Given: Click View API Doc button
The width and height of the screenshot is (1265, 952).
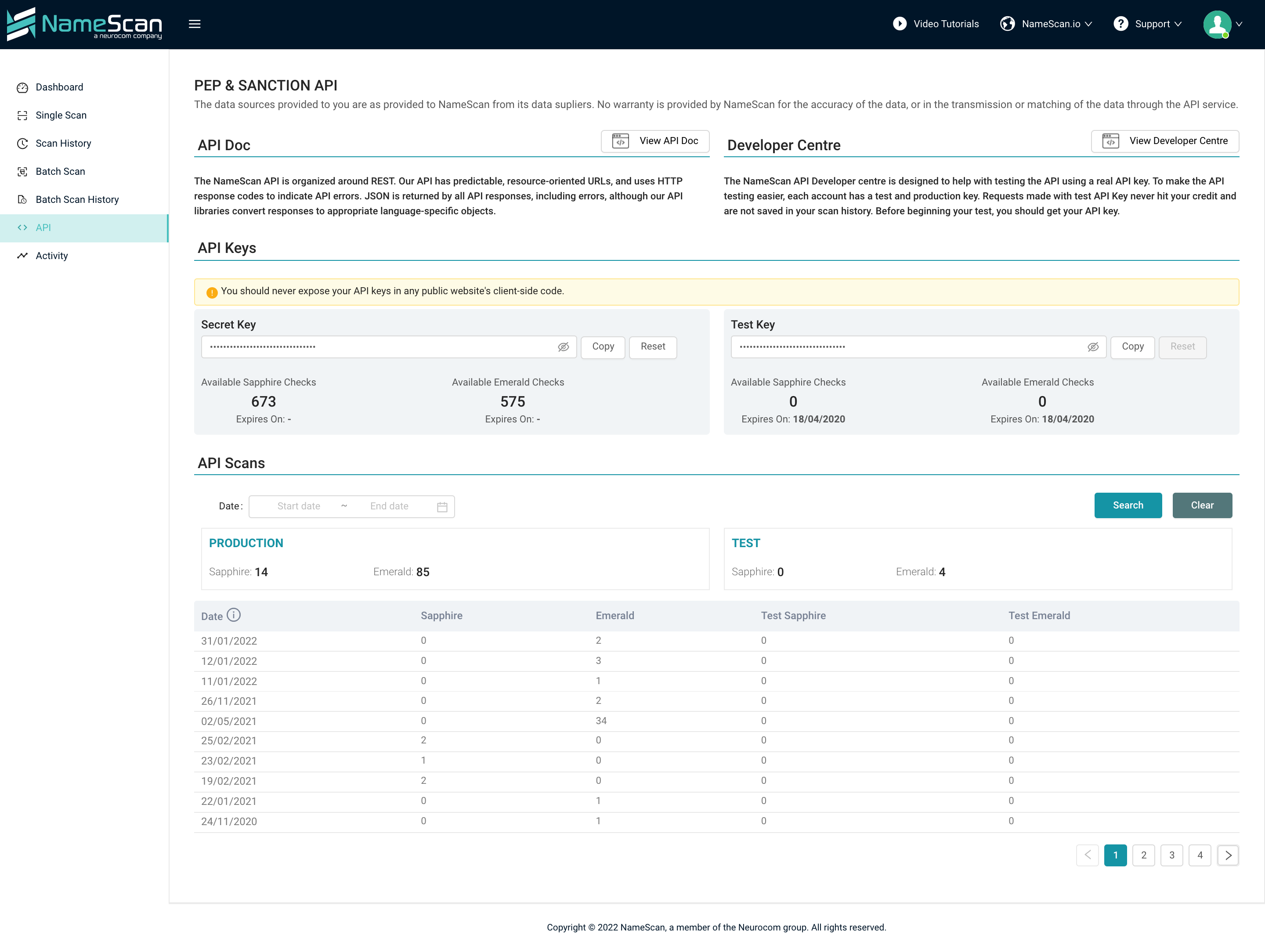Looking at the screenshot, I should point(655,141).
